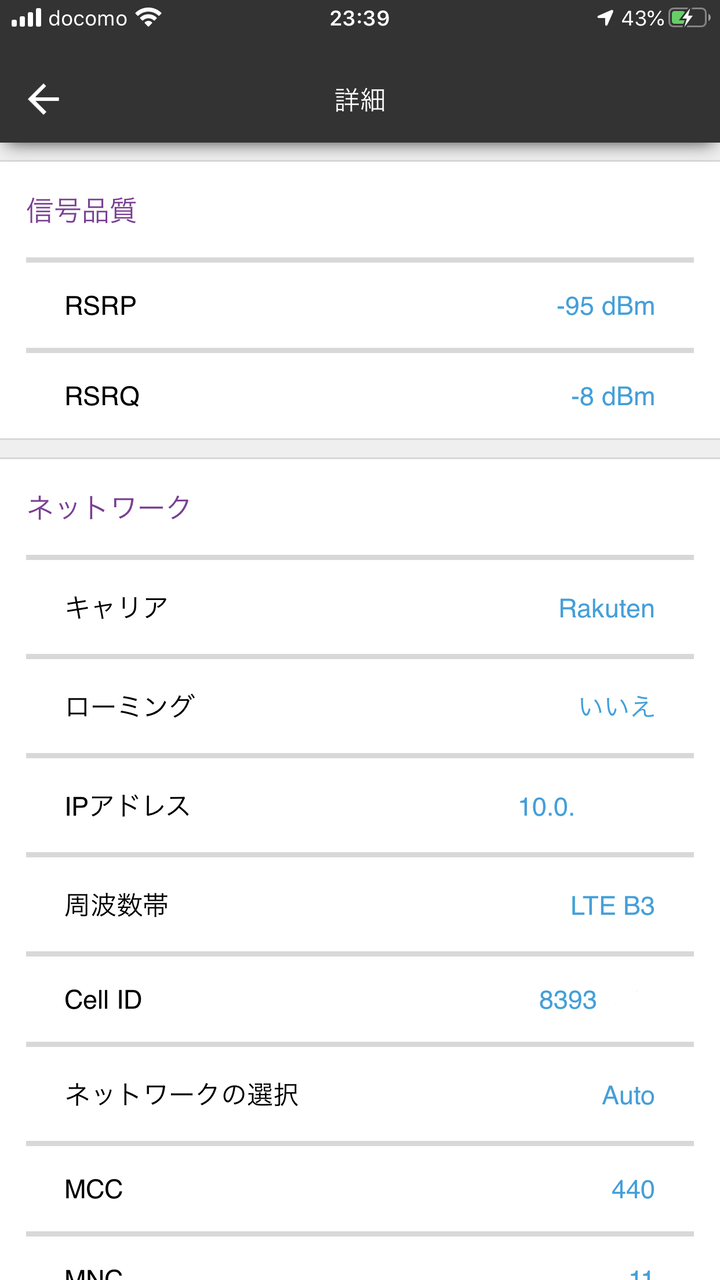The width and height of the screenshot is (720, 1280).
Task: Tap the 信号品質 section header
Action: (81, 211)
